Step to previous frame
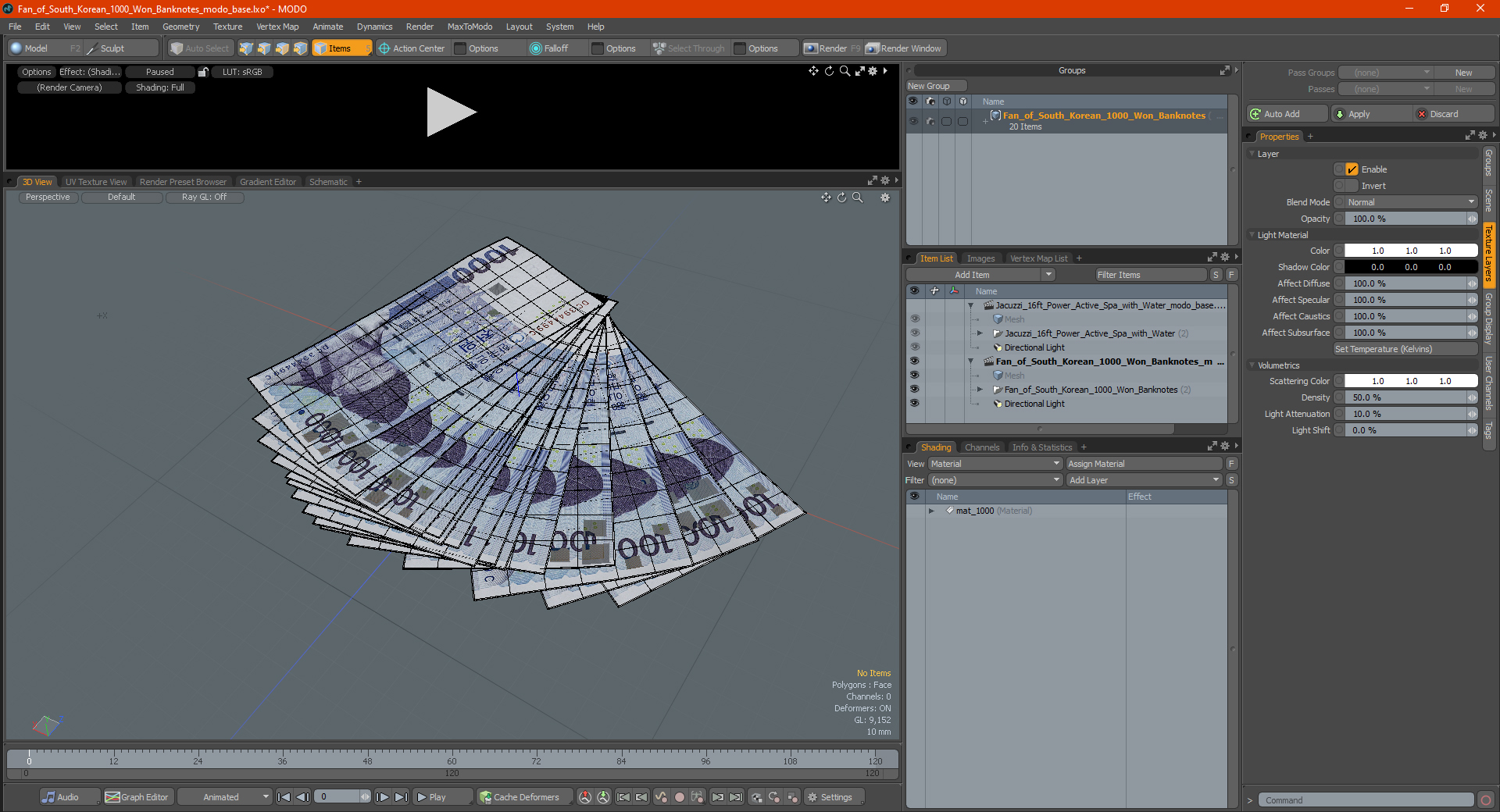1500x812 pixels. [x=302, y=797]
